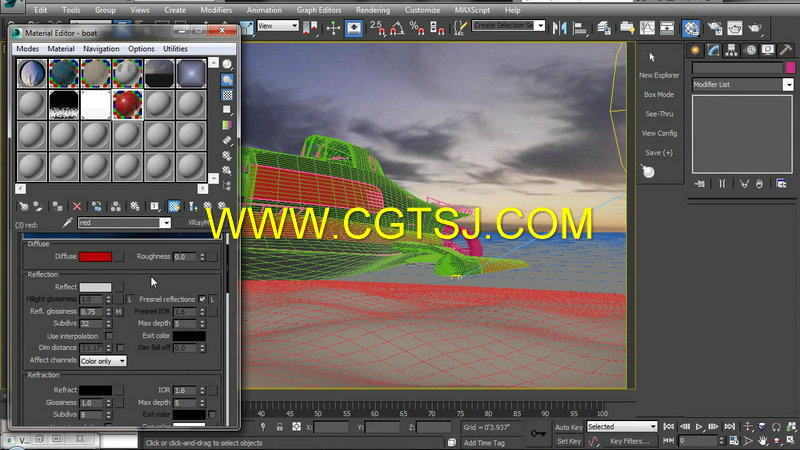Click Sample Type sphere icon in Material Editor

click(227, 64)
